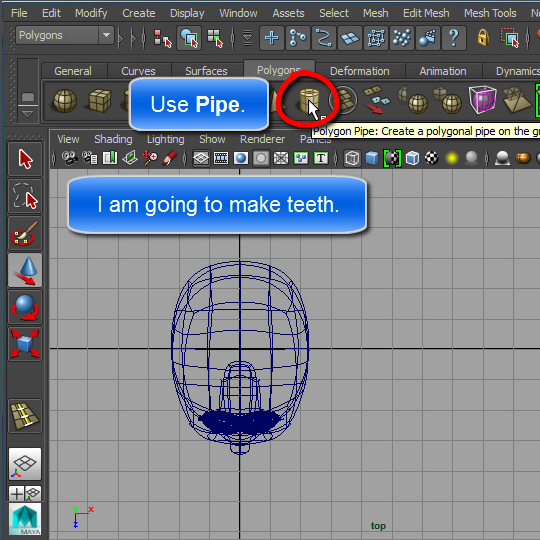Open the Assets menu
Viewport: 540px width, 540px height.
pyautogui.click(x=288, y=13)
